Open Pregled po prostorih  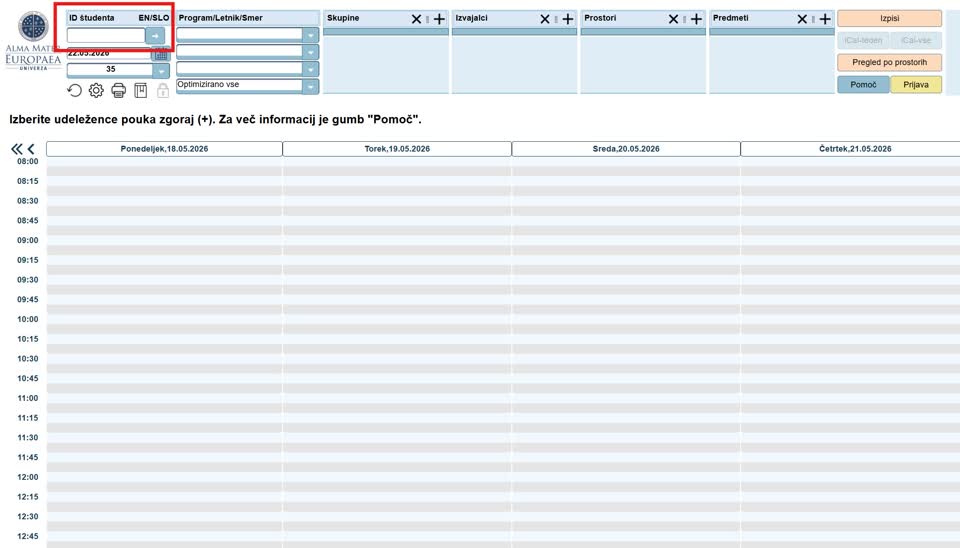pyautogui.click(x=889, y=62)
